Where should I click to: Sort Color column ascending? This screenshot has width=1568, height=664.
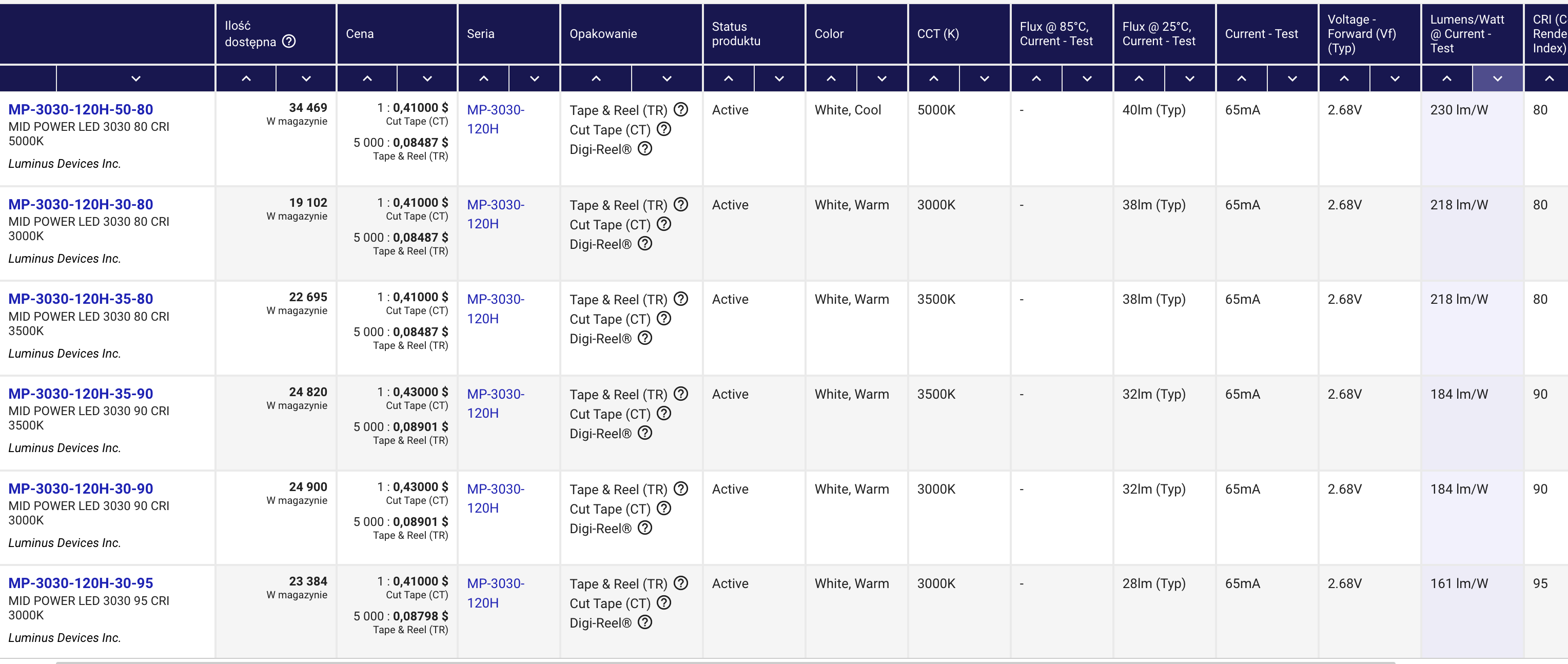831,79
